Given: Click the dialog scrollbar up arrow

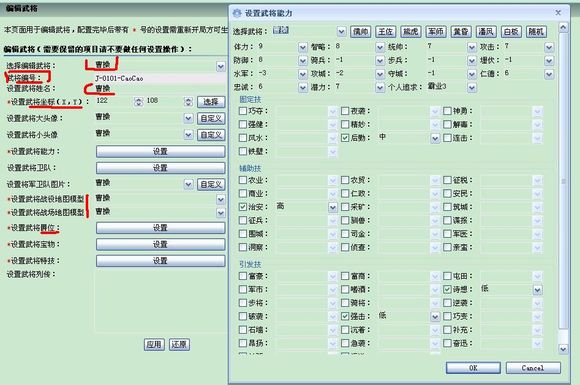Looking at the screenshot, I should coord(563,27).
